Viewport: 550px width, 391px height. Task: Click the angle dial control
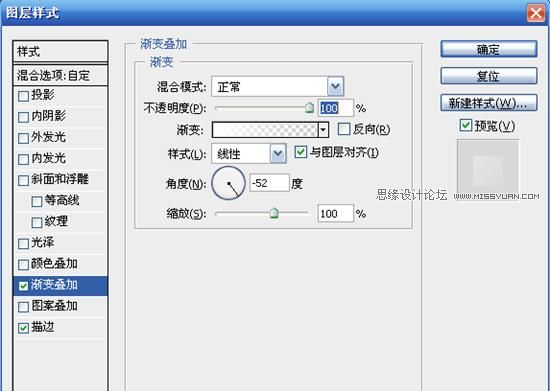[228, 183]
